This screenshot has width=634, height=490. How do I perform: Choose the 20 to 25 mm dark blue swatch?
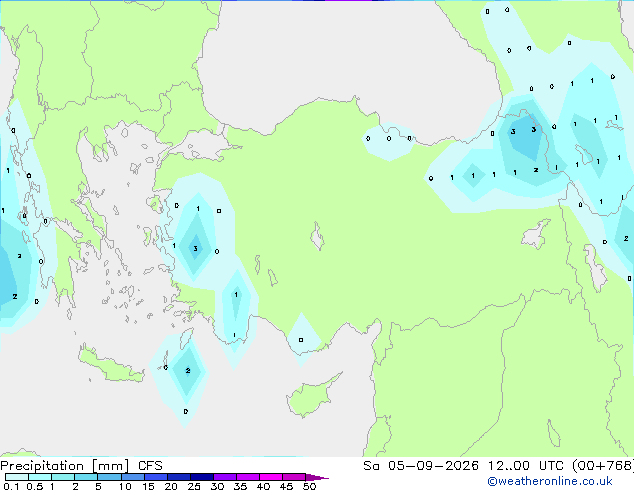tap(178, 477)
